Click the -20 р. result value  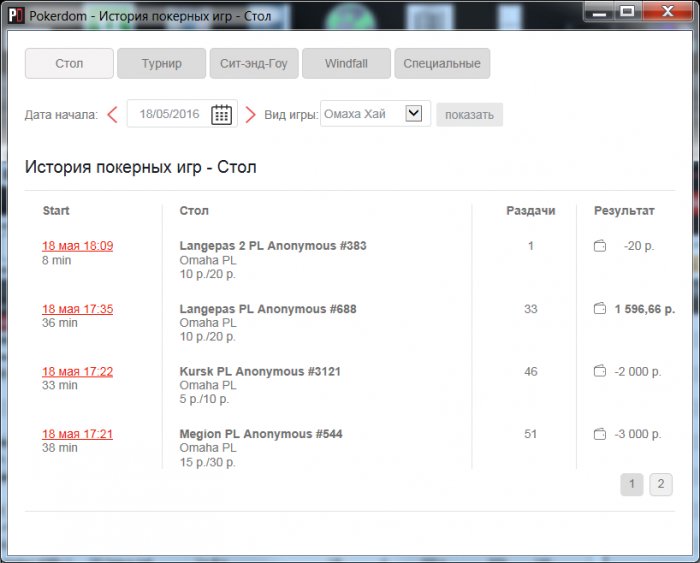click(639, 246)
